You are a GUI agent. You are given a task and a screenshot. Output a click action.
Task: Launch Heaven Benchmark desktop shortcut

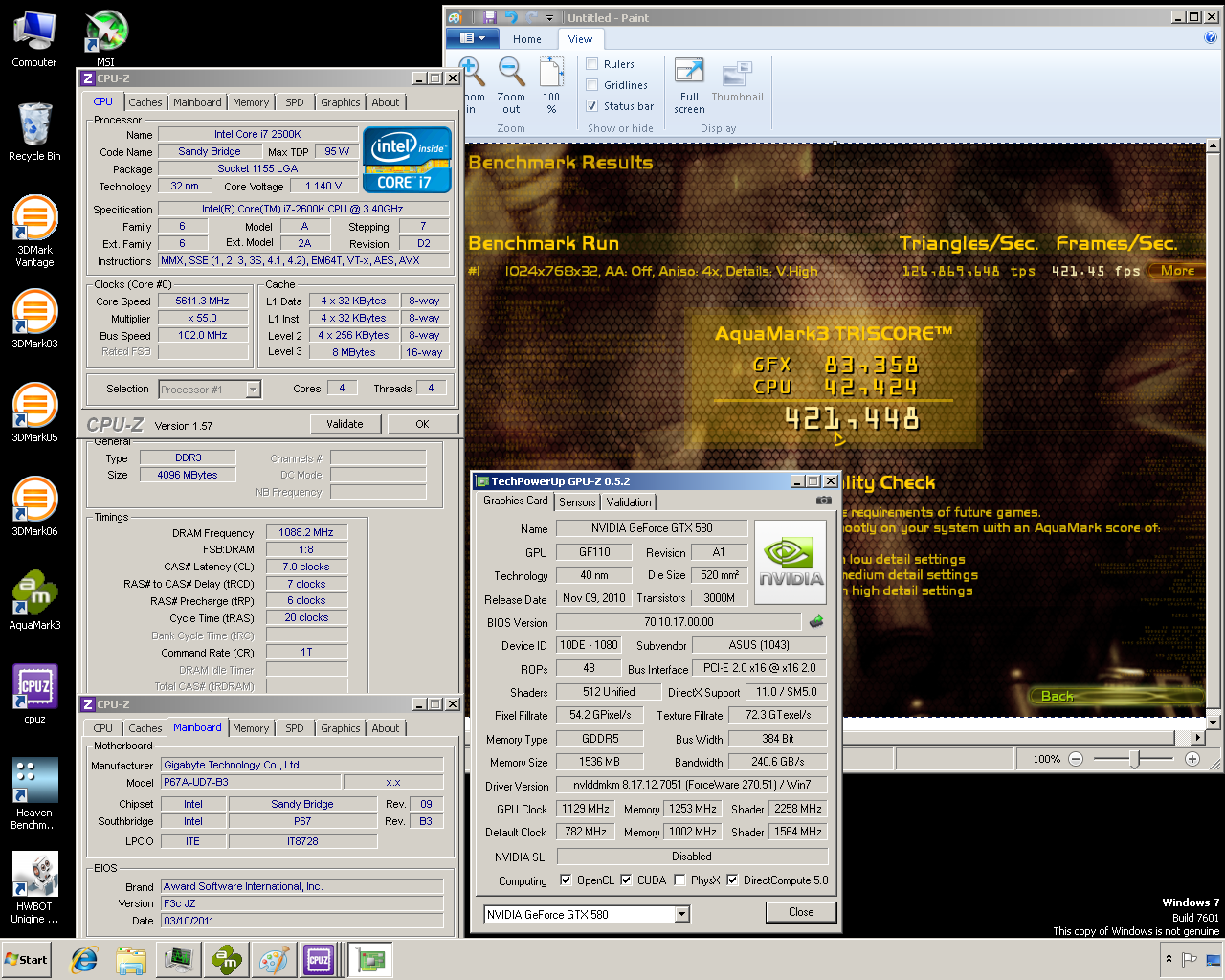[x=34, y=793]
